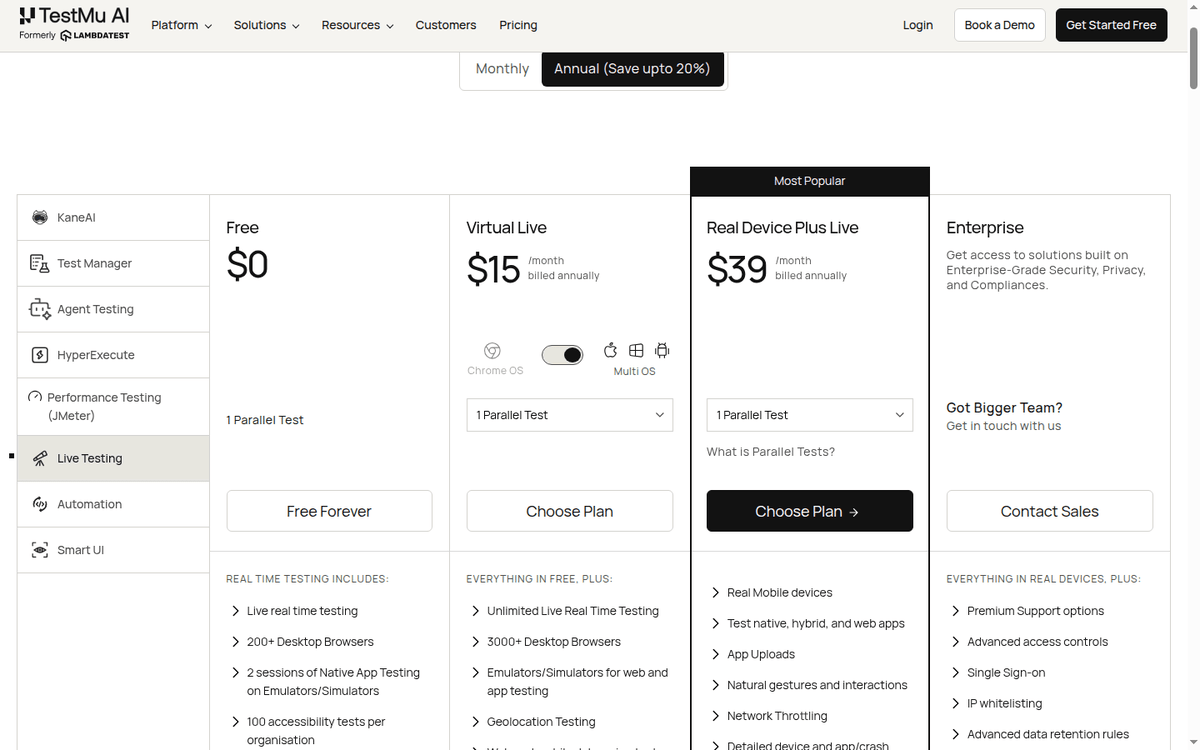Click the Android icon under Multi OS
Screen dimensions: 1200x750
coord(662,350)
